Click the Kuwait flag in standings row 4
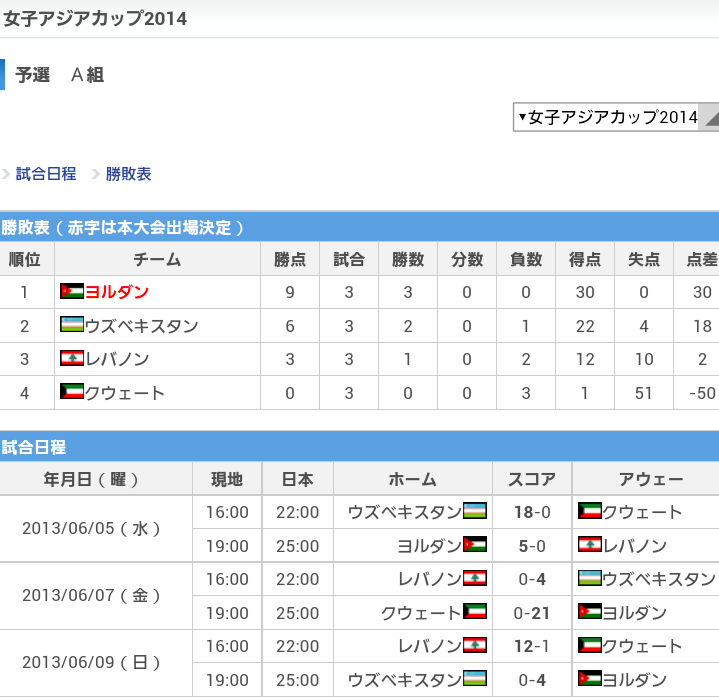Screen dimensions: 719x699 [72, 392]
